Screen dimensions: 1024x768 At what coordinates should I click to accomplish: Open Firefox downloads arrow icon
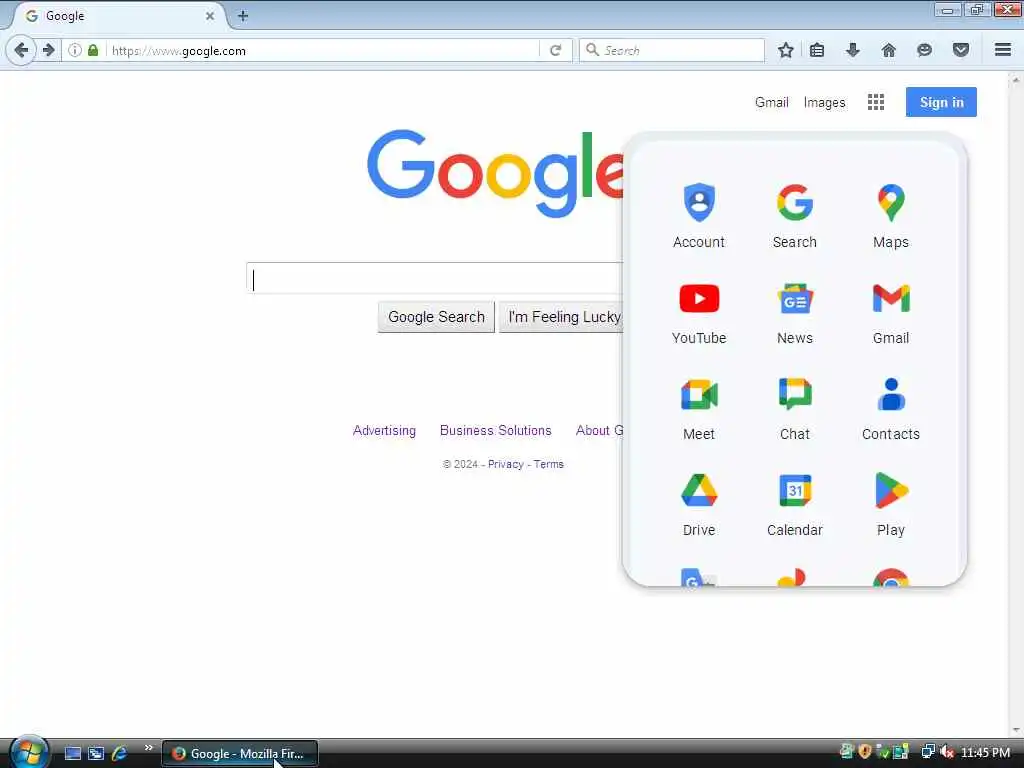(852, 50)
